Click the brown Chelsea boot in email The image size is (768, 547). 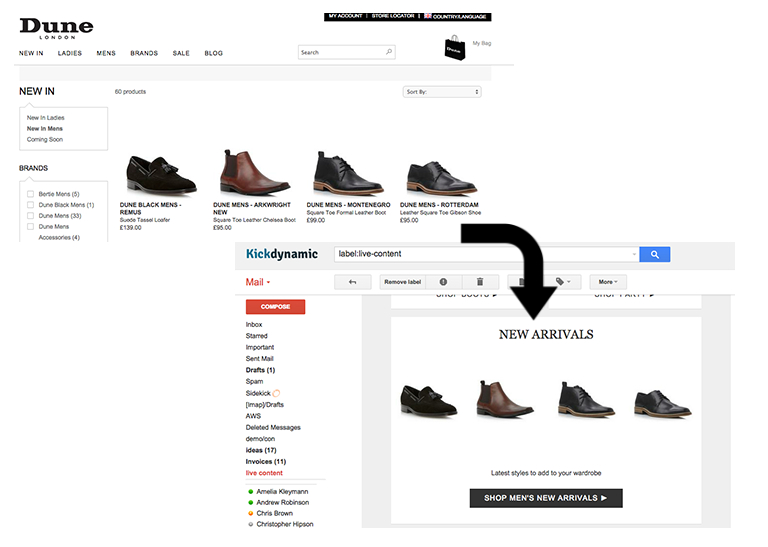pyautogui.click(x=504, y=399)
